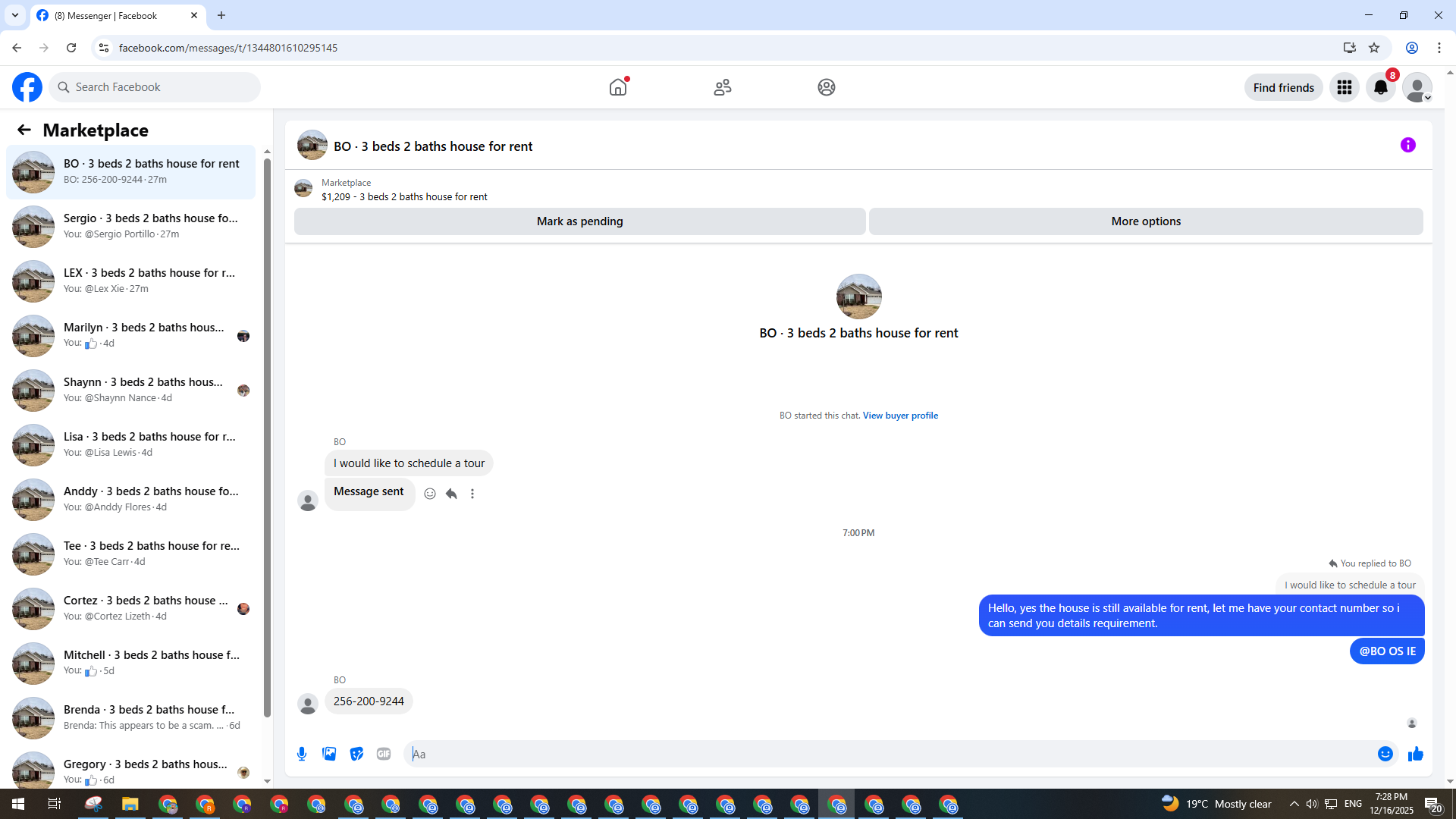1456x819 pixels.
Task: Focus the Search Facebook field
Action: click(x=155, y=87)
